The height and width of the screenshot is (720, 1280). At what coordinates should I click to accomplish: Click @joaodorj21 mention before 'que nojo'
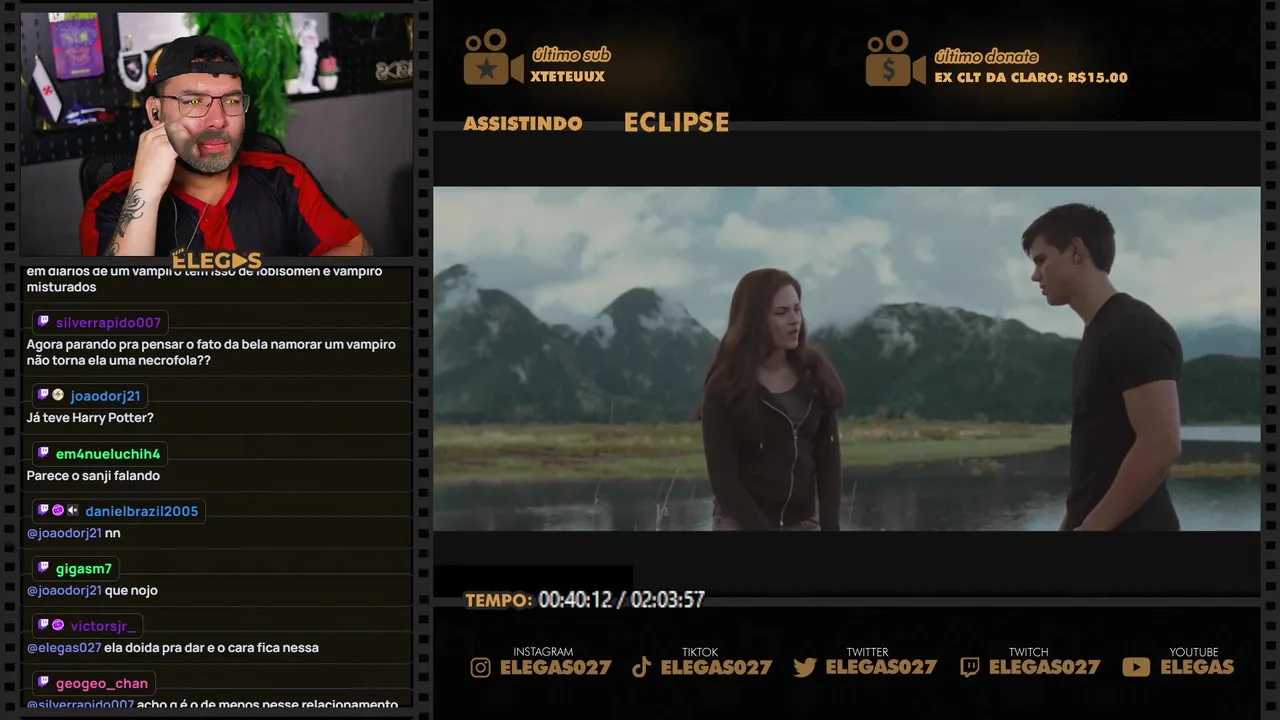click(64, 591)
